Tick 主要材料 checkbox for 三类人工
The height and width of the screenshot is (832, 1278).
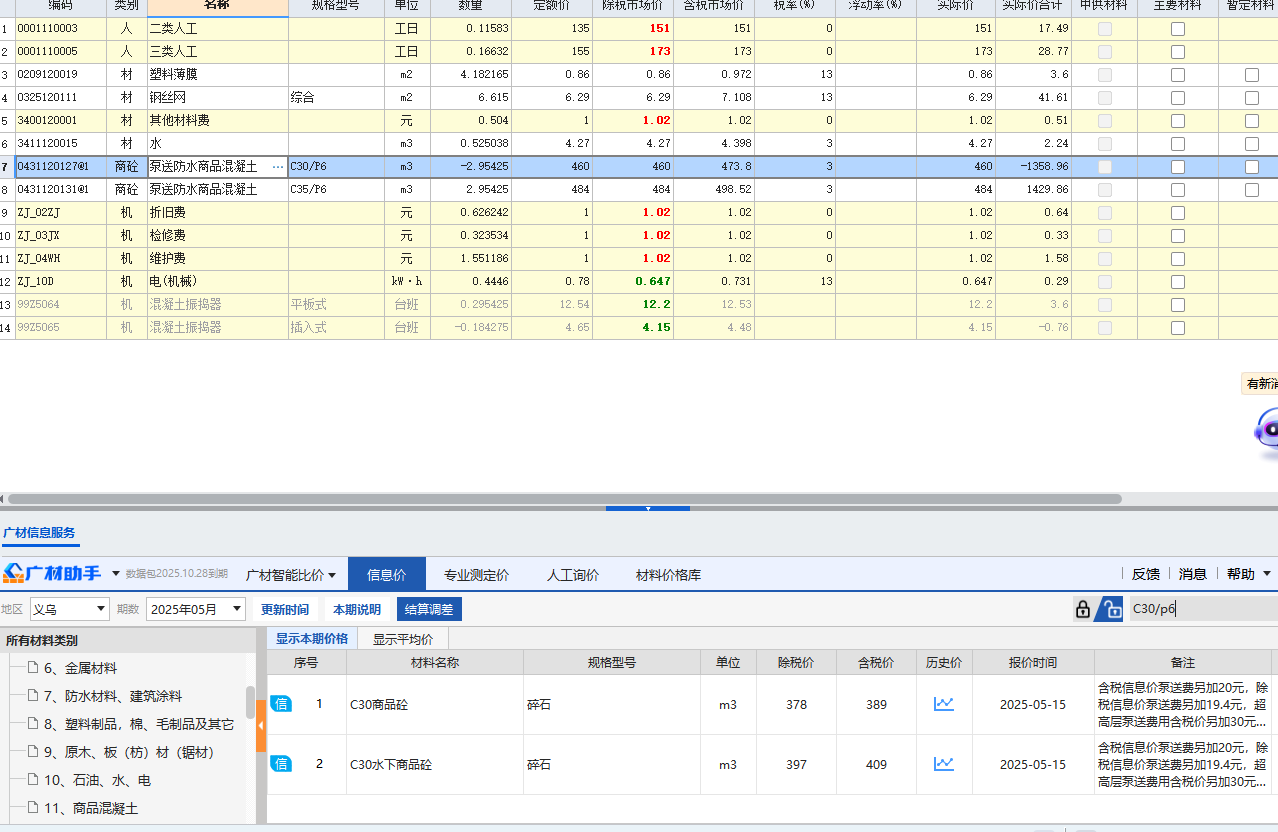click(x=1178, y=52)
